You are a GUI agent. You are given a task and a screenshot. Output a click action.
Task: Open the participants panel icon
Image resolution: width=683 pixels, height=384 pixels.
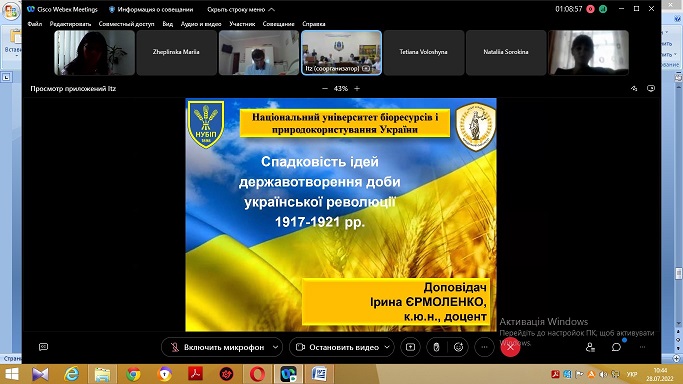590,347
